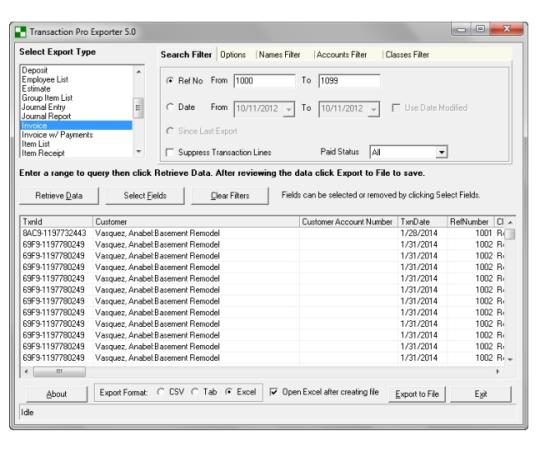540x451 pixels.
Task: Click the About button
Action: point(57,394)
